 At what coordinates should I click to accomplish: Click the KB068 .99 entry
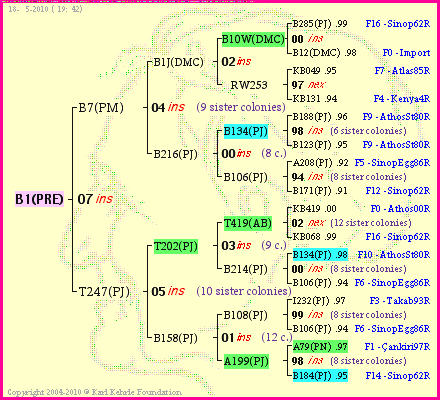coord(314,237)
